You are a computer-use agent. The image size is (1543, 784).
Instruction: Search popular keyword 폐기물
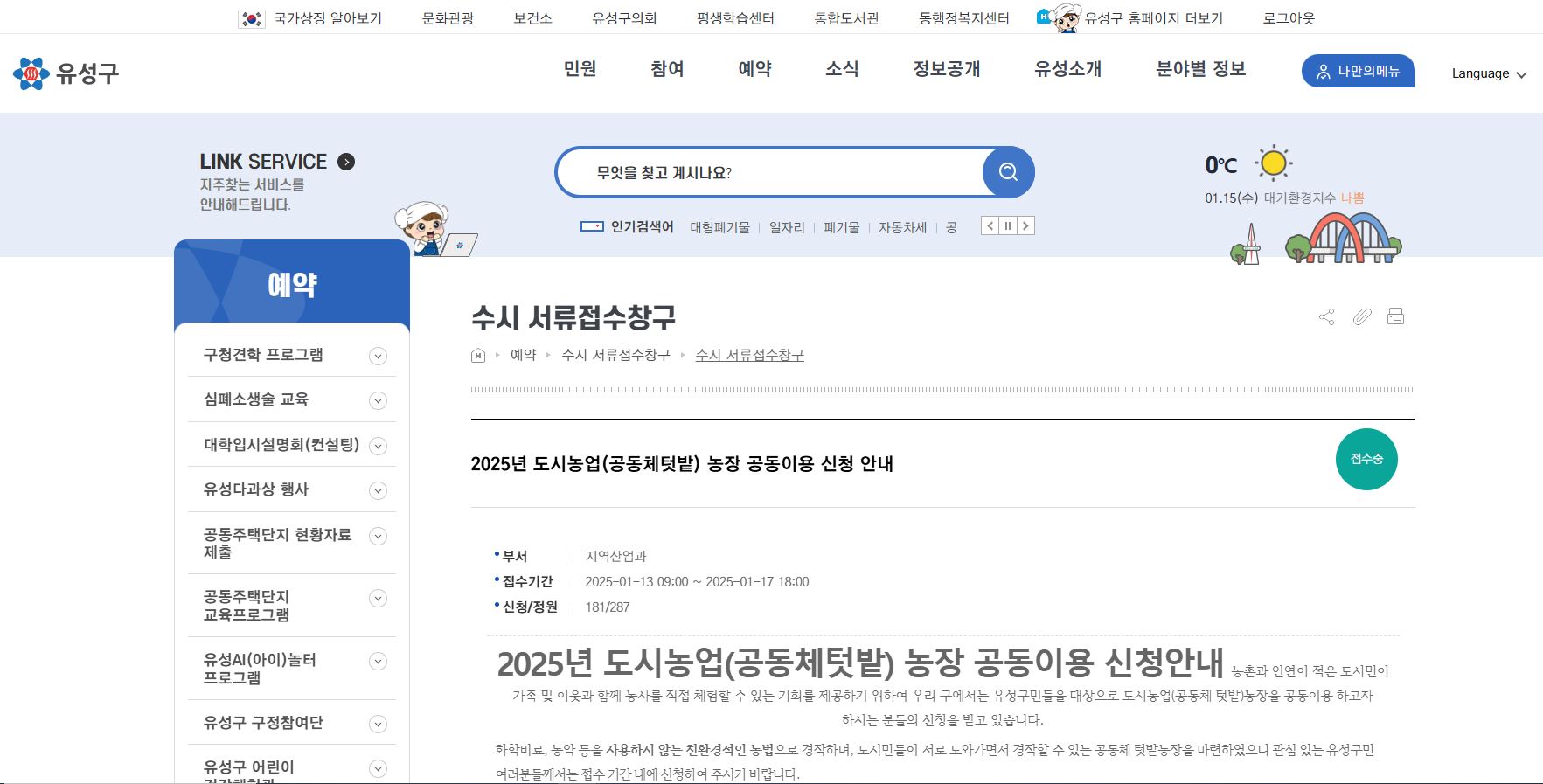click(841, 227)
